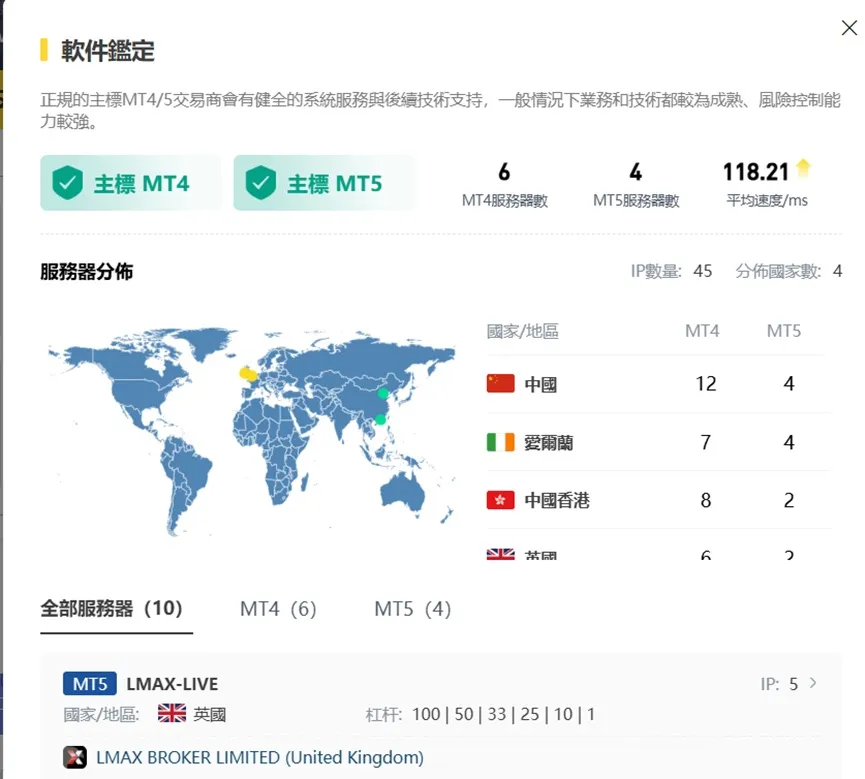
Task: Switch to the MT5 (4) tab
Action: (x=413, y=609)
